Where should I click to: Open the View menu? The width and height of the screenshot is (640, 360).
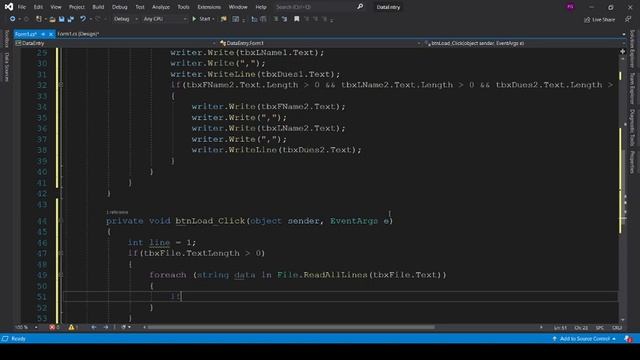(56, 7)
